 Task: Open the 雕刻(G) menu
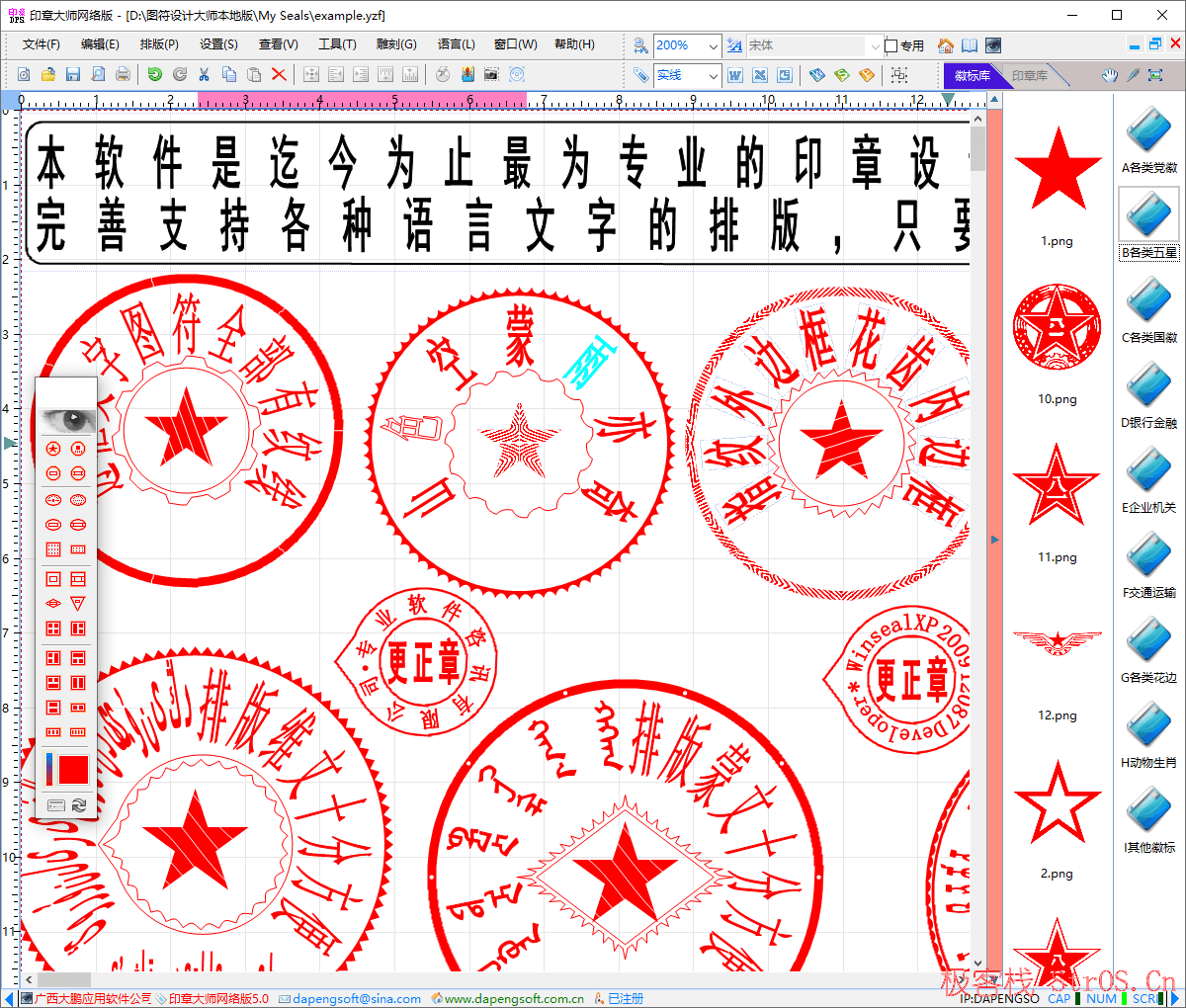click(396, 44)
